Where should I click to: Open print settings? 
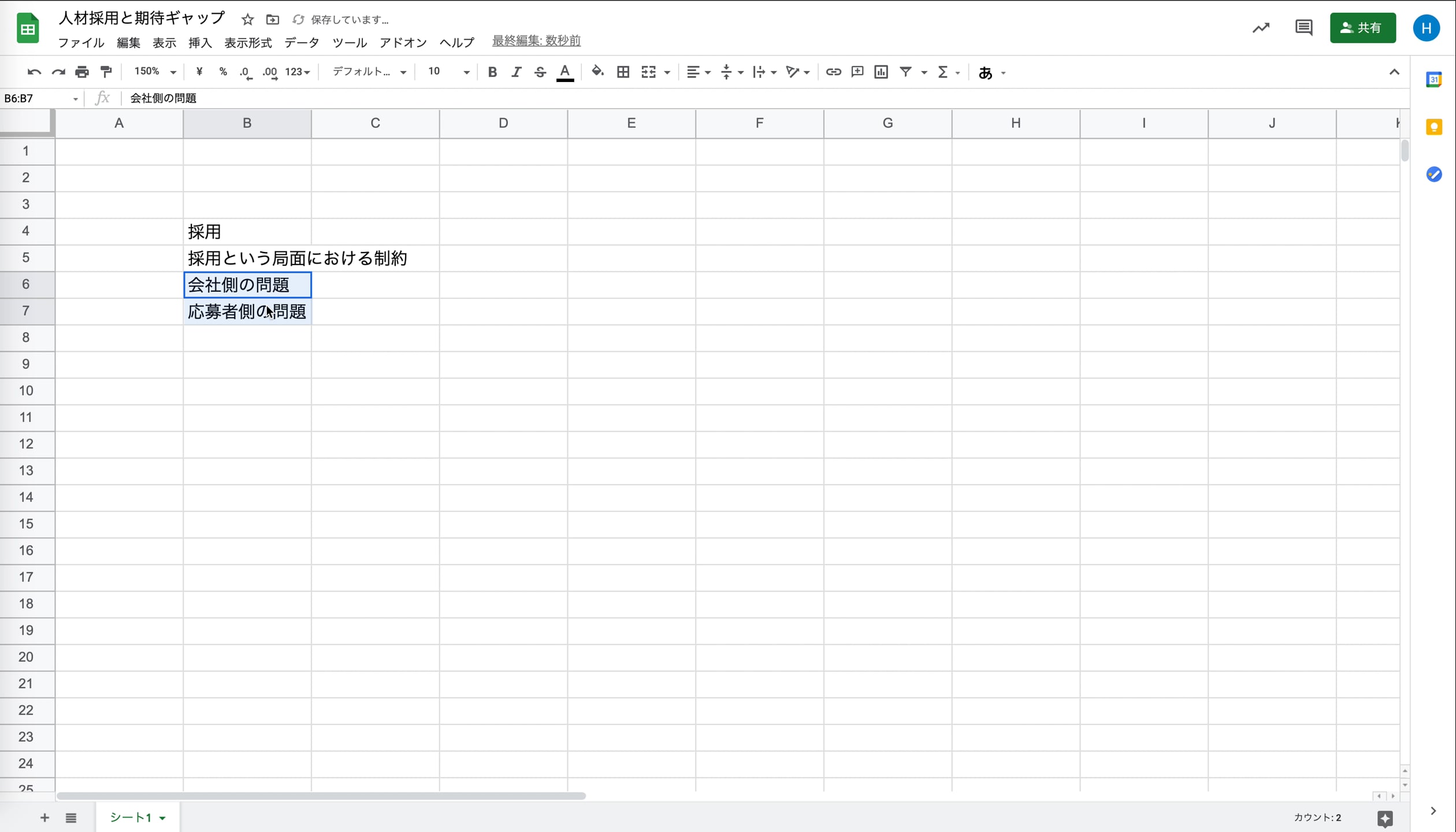pos(82,72)
